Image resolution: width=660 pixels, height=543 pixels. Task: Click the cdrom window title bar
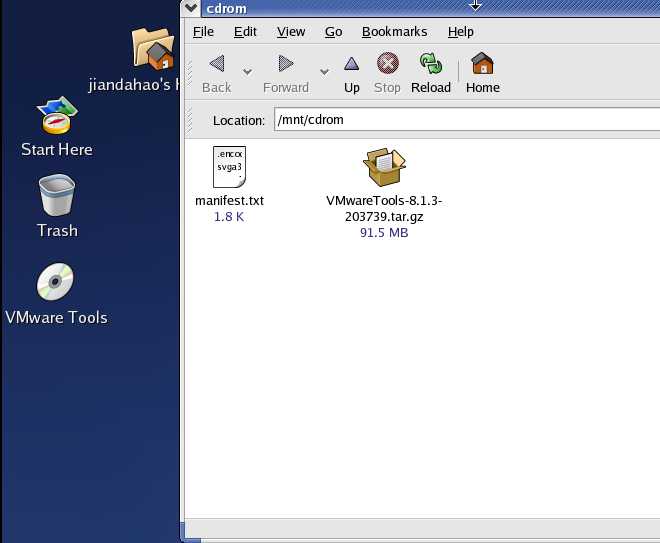click(x=430, y=8)
